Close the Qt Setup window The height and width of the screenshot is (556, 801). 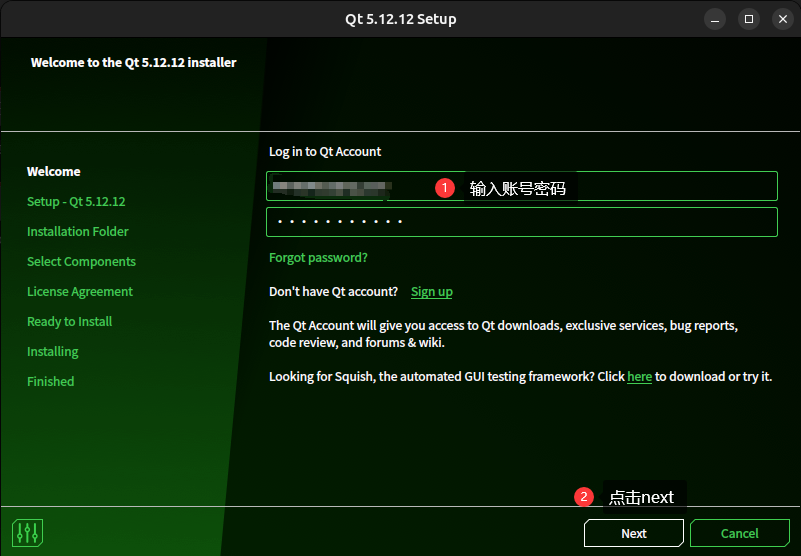tap(783, 19)
